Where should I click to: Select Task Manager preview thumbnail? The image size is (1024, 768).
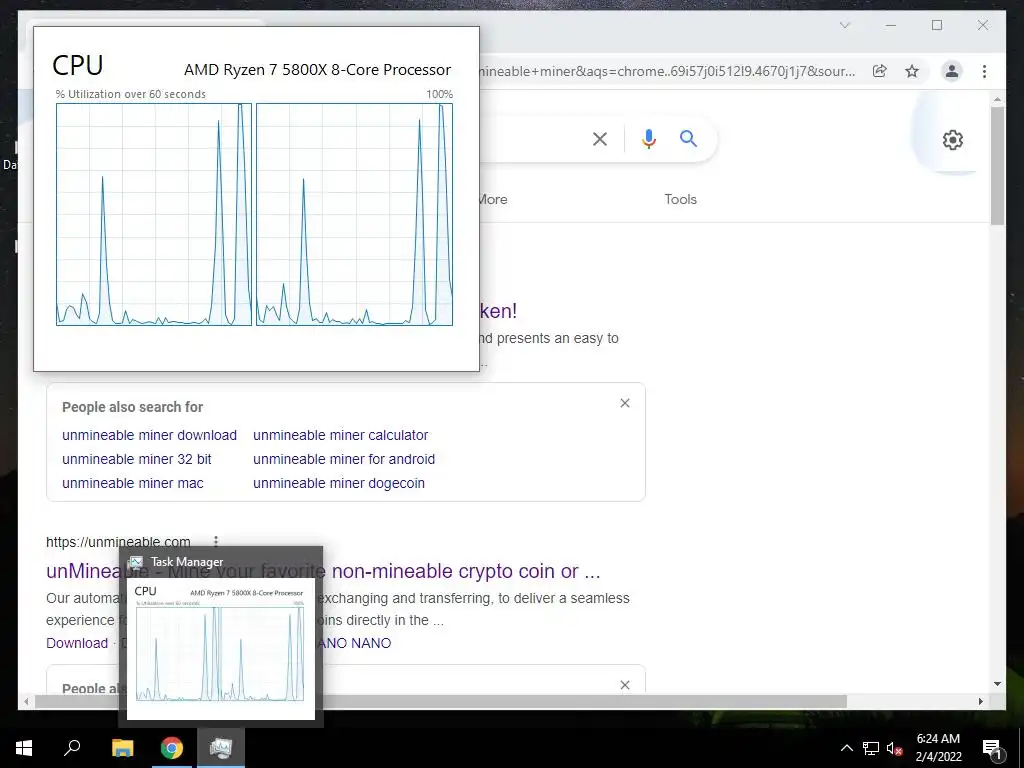click(x=220, y=647)
